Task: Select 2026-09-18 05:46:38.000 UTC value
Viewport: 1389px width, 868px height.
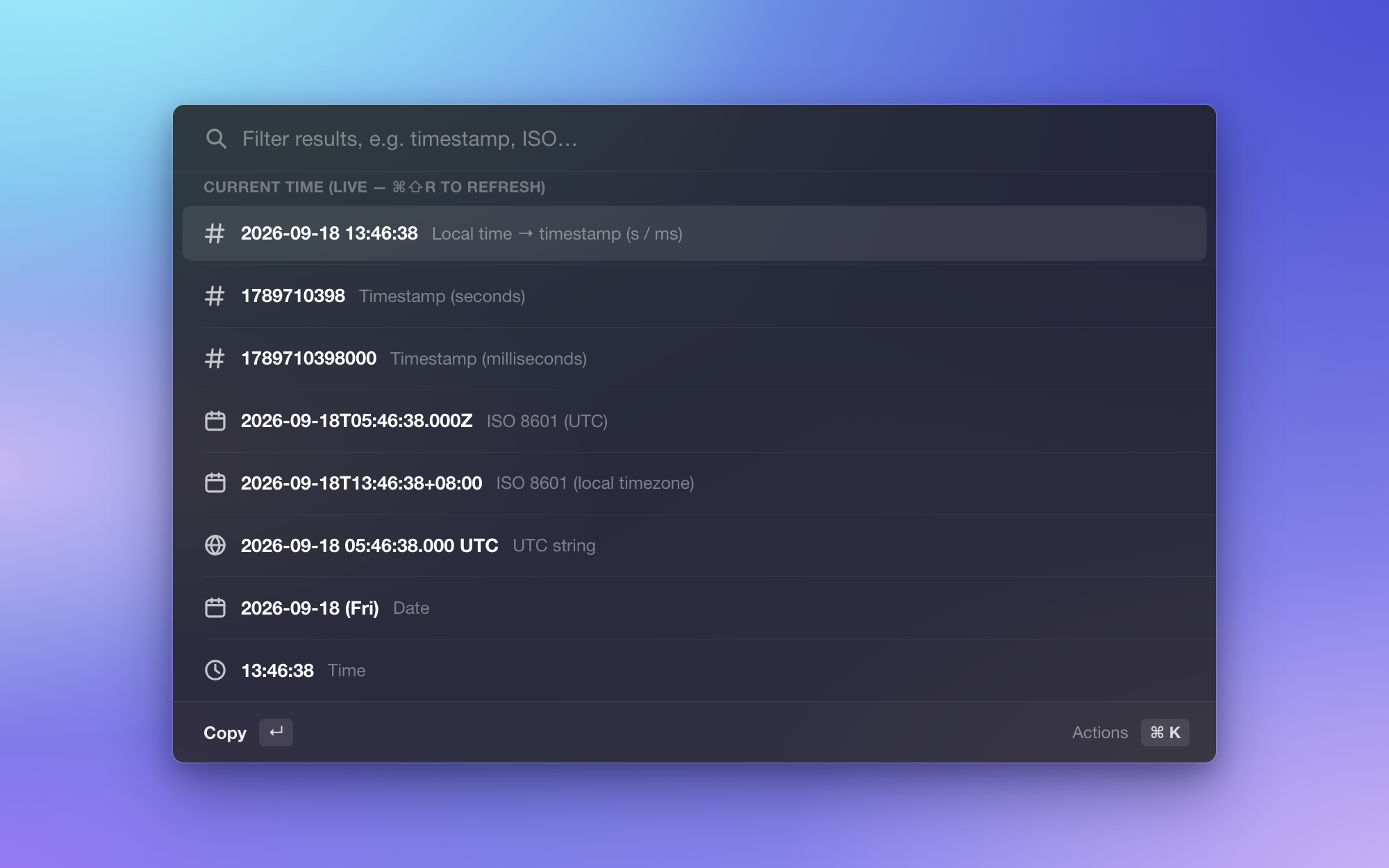Action: (x=369, y=545)
